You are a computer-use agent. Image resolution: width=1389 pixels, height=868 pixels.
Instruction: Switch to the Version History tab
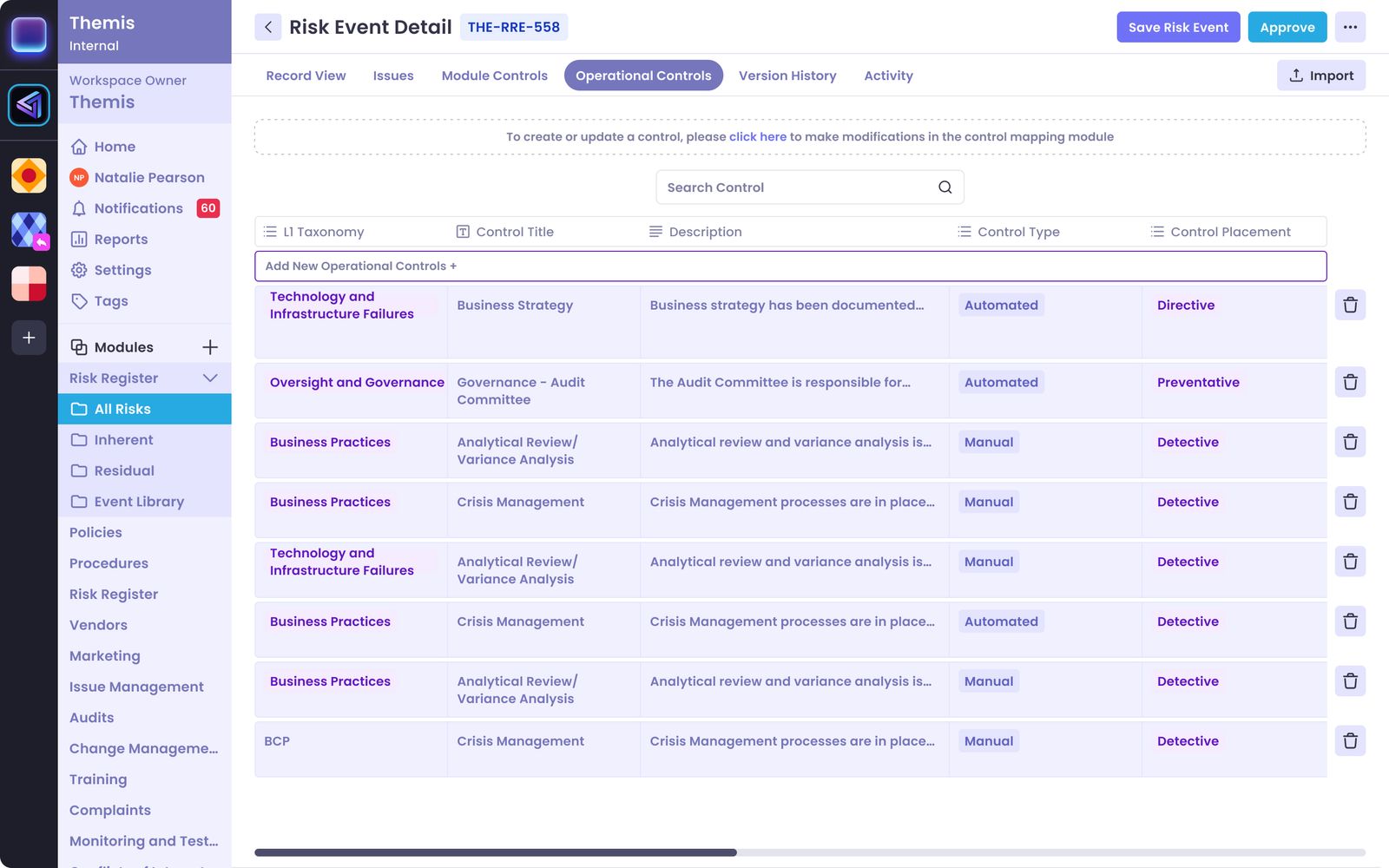(787, 76)
